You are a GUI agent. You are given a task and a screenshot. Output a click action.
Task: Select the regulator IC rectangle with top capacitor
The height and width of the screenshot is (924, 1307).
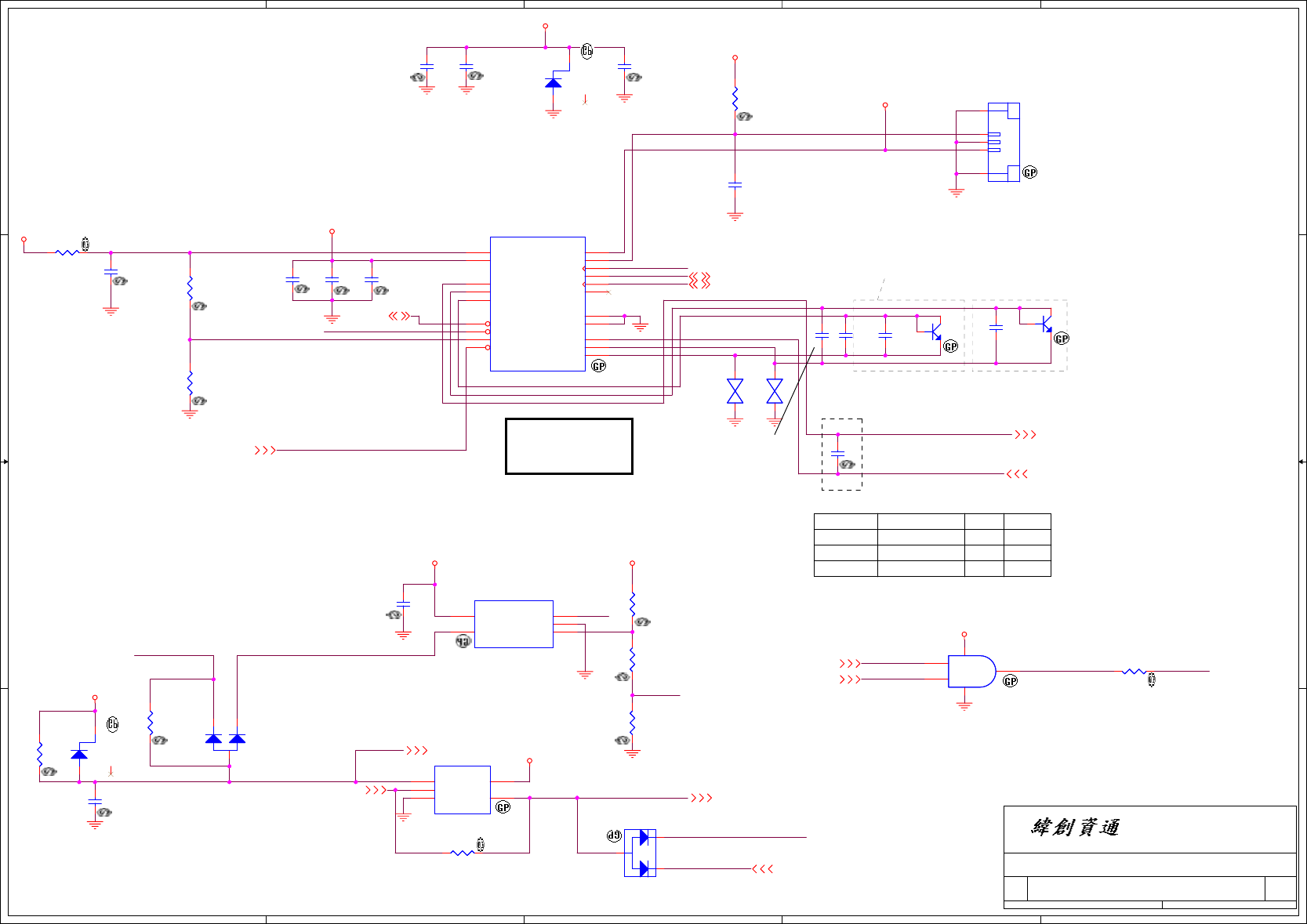coord(514,624)
